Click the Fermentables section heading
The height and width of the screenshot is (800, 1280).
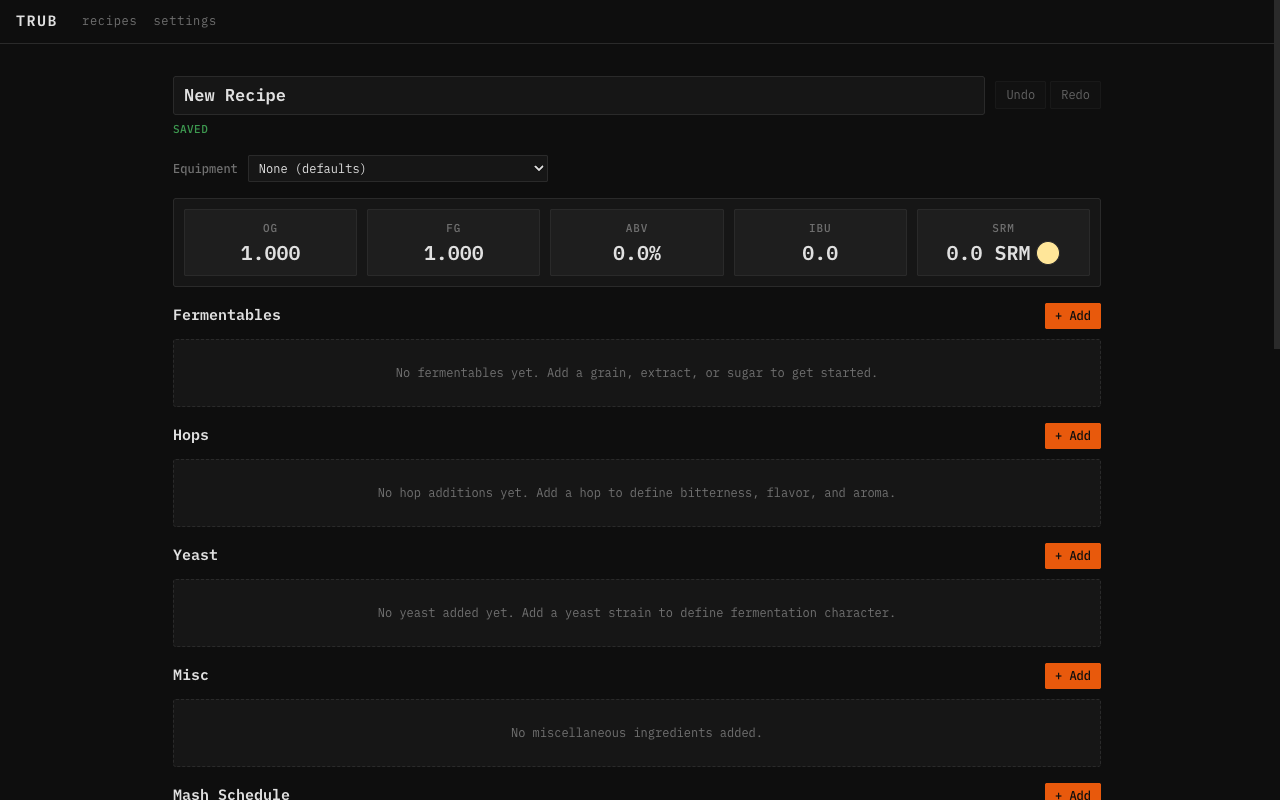227,315
